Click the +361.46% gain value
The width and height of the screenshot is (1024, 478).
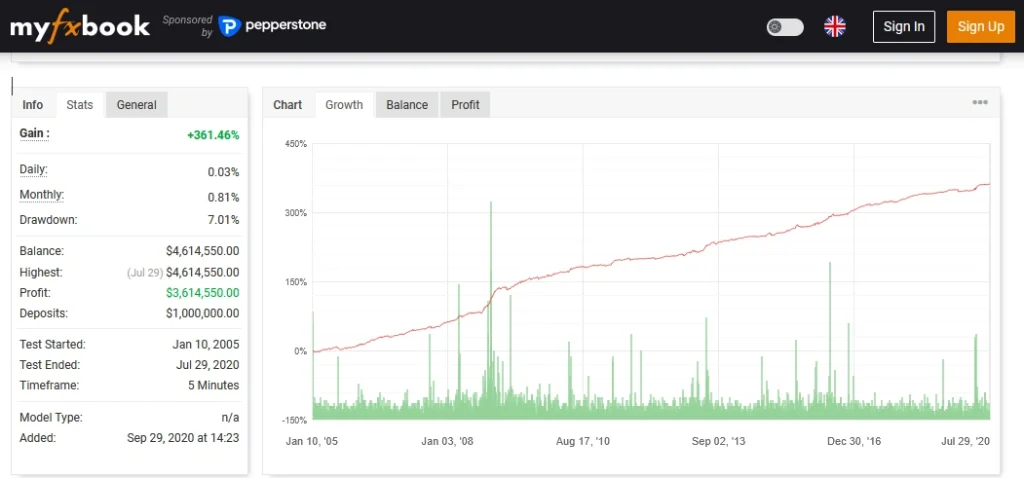pos(212,135)
